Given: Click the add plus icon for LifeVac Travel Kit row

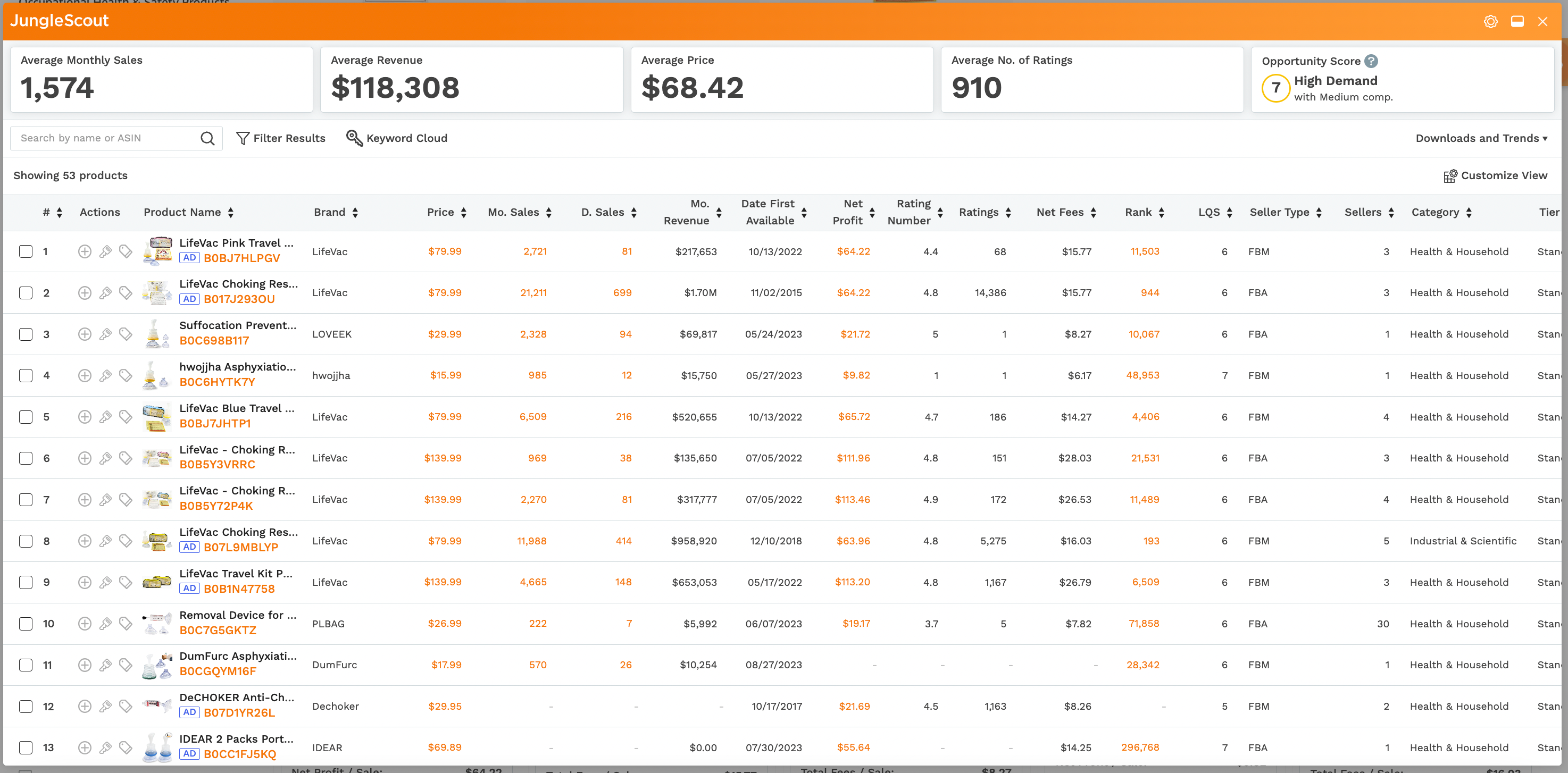Looking at the screenshot, I should [85, 582].
